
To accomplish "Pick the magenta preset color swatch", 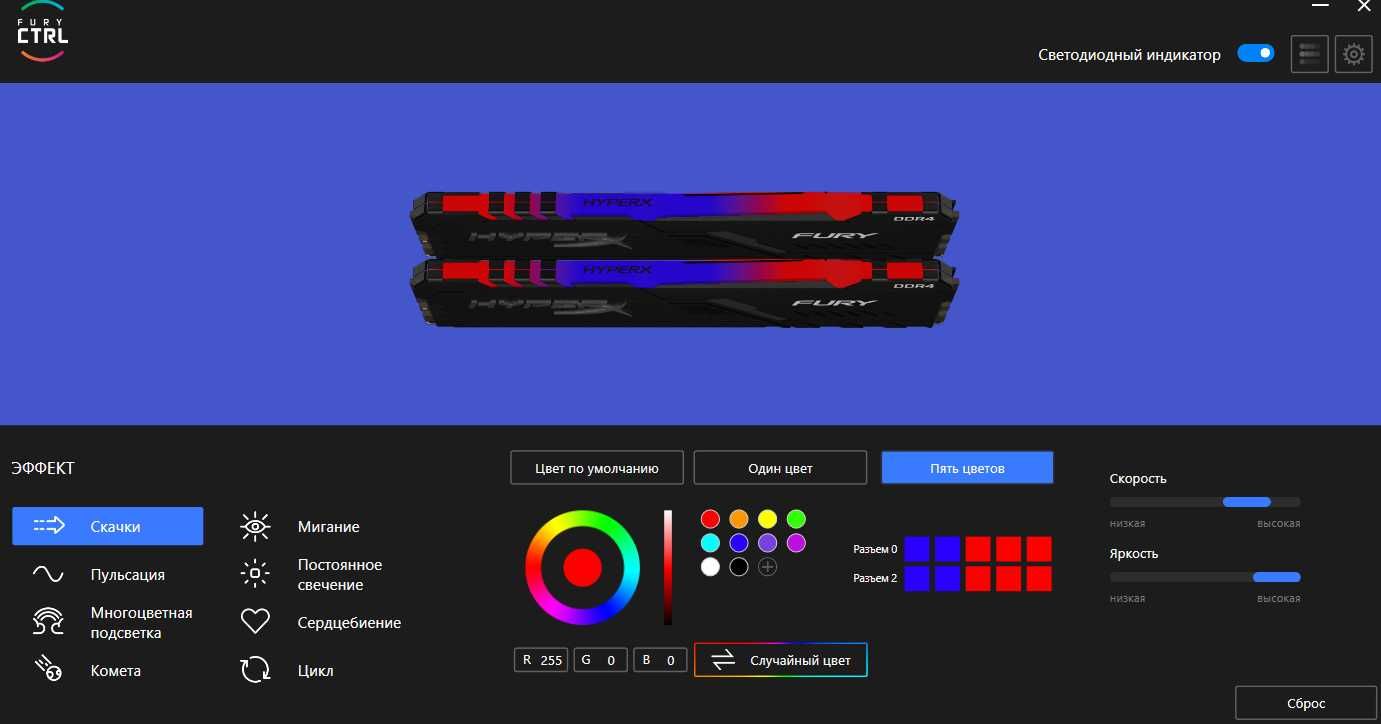I will click(796, 543).
